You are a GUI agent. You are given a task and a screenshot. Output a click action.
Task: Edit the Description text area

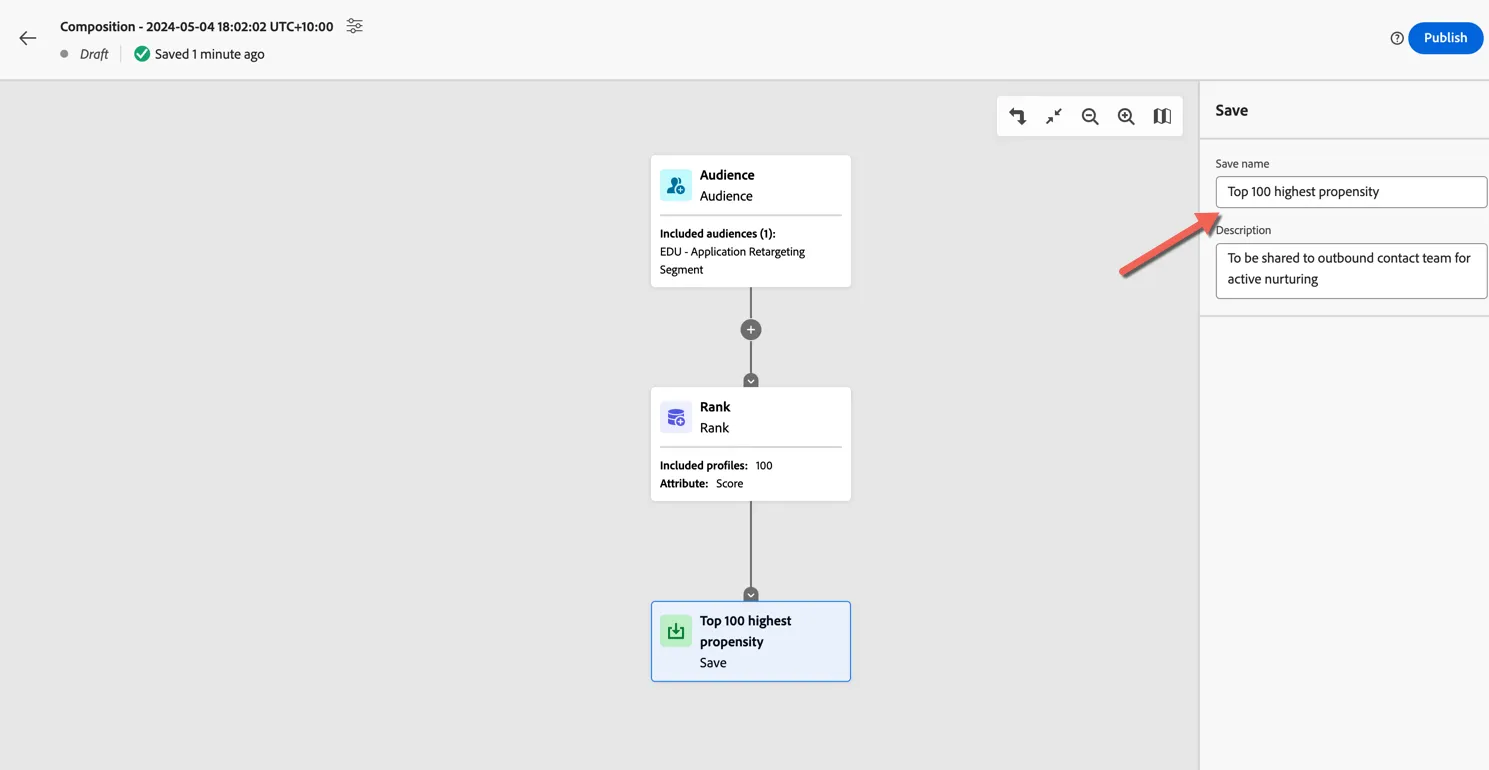1351,270
